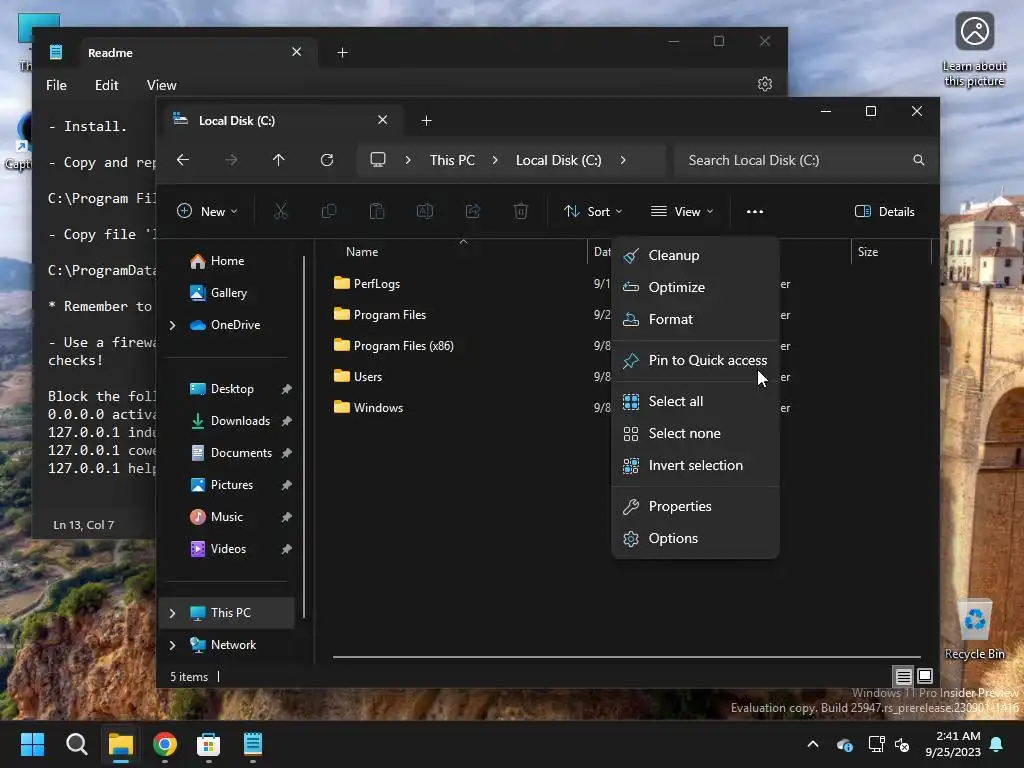
Task: Open the File menu in Readme Notepad
Action: point(56,85)
